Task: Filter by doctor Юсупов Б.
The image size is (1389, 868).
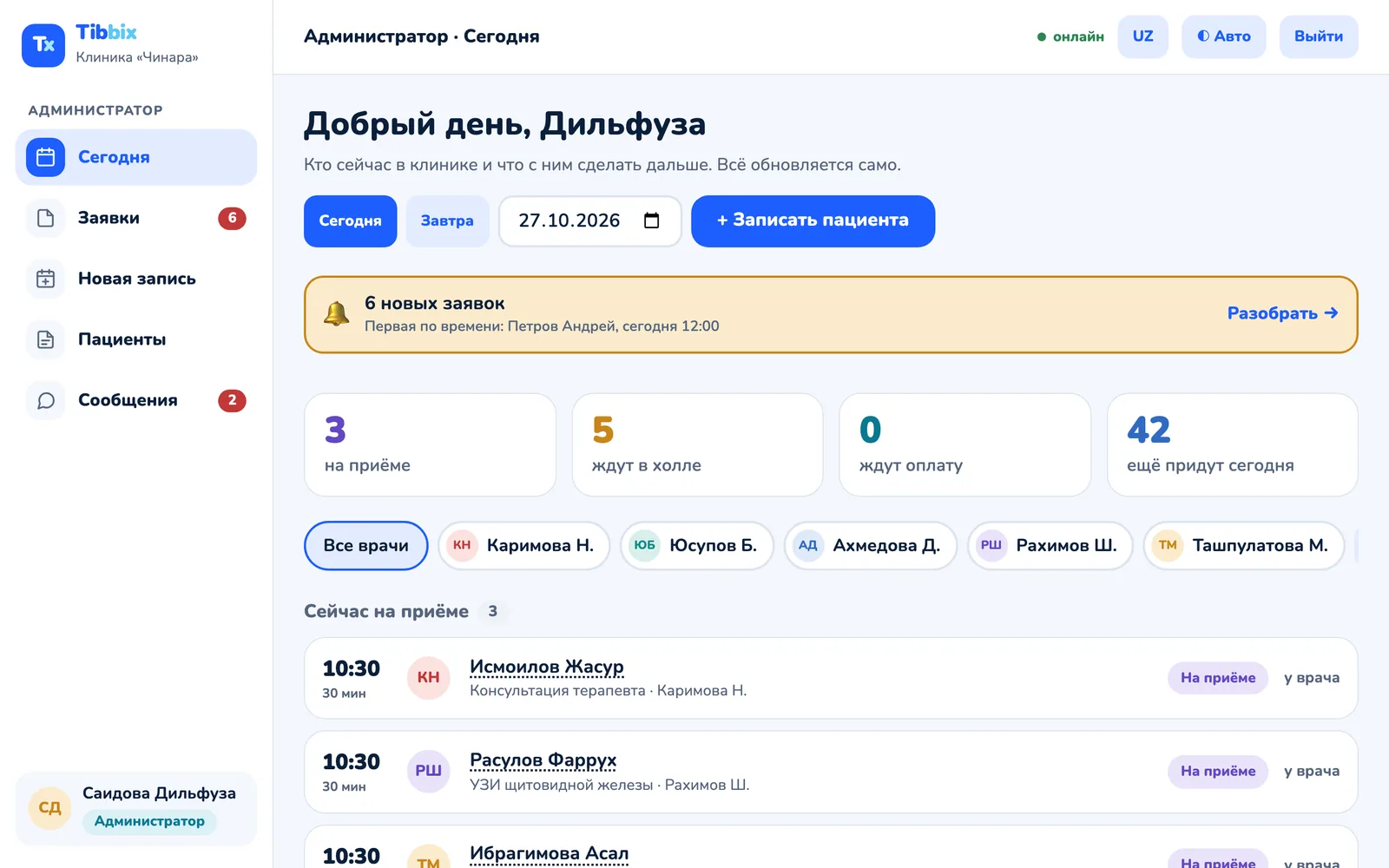Action: (696, 546)
